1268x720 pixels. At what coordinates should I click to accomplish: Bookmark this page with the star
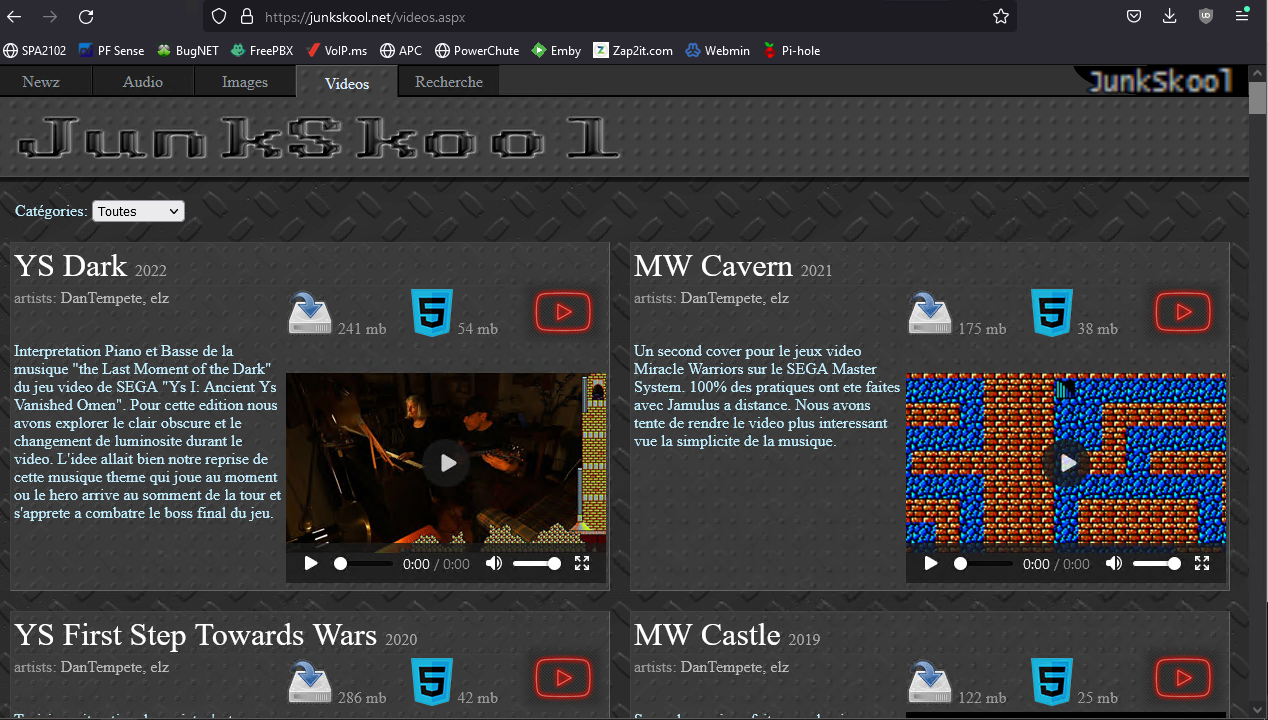point(1000,16)
